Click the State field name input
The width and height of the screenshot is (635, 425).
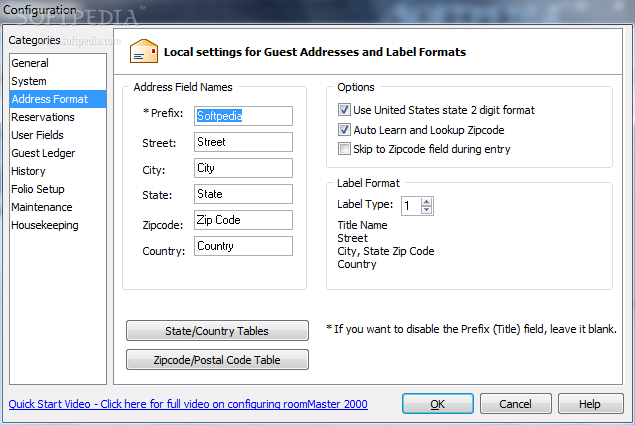[243, 194]
